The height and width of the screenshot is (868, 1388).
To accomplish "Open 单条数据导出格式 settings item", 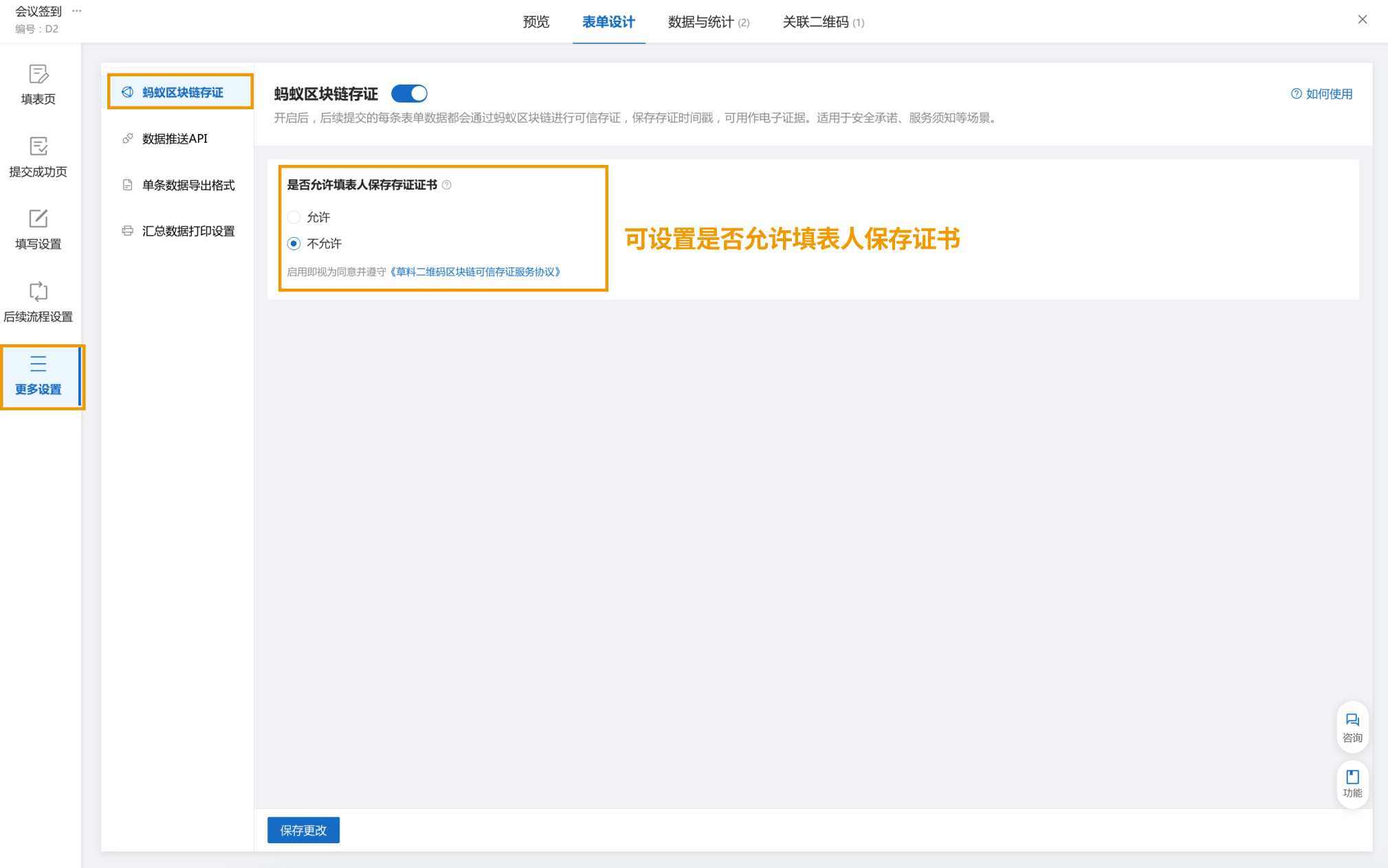I will tap(188, 185).
